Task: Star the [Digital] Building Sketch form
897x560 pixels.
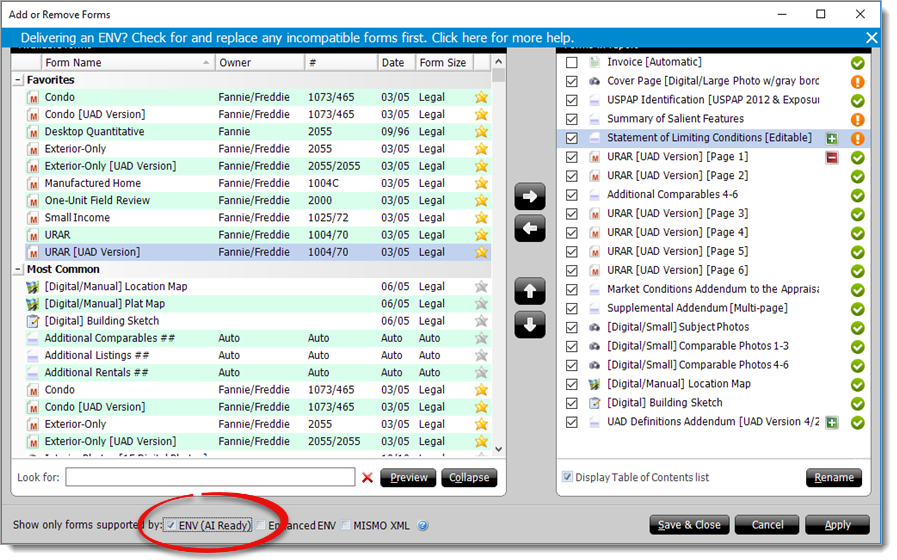Action: pos(481,321)
